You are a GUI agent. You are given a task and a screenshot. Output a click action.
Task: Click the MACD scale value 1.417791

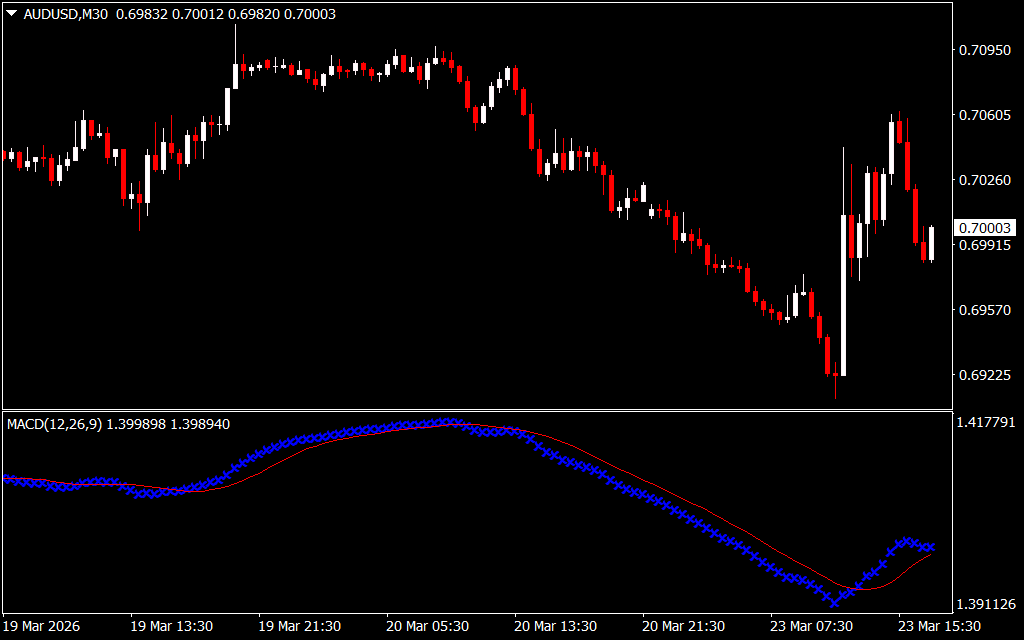(x=986, y=423)
